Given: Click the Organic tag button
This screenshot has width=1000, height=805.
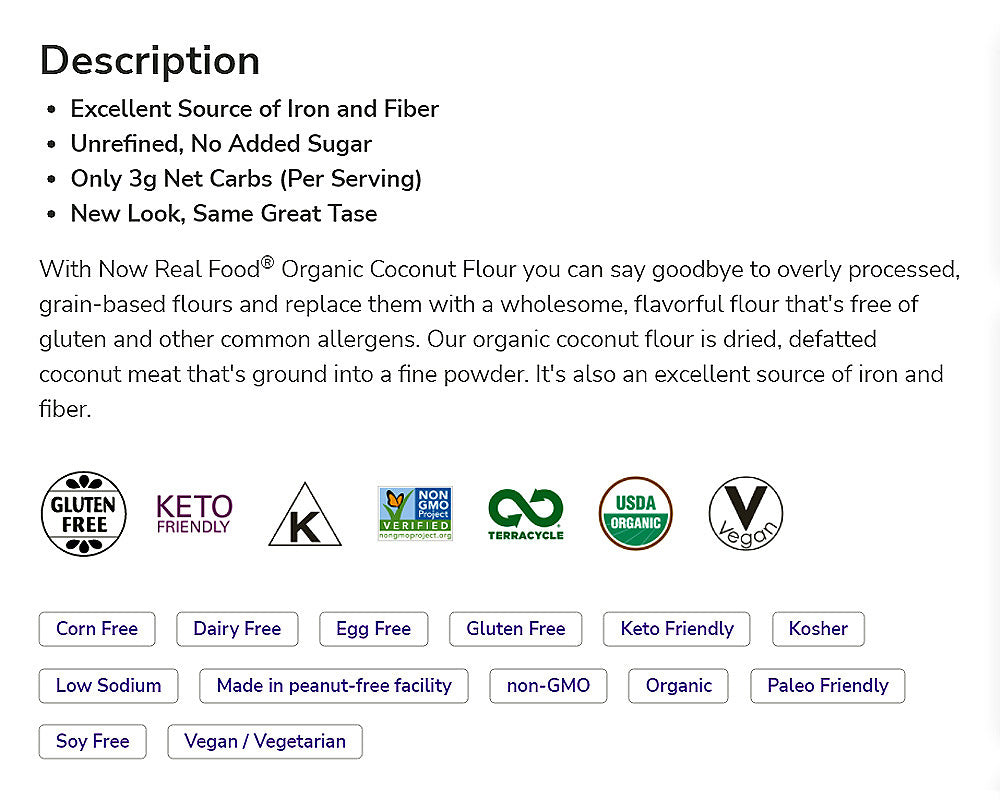Looking at the screenshot, I should [x=679, y=686].
